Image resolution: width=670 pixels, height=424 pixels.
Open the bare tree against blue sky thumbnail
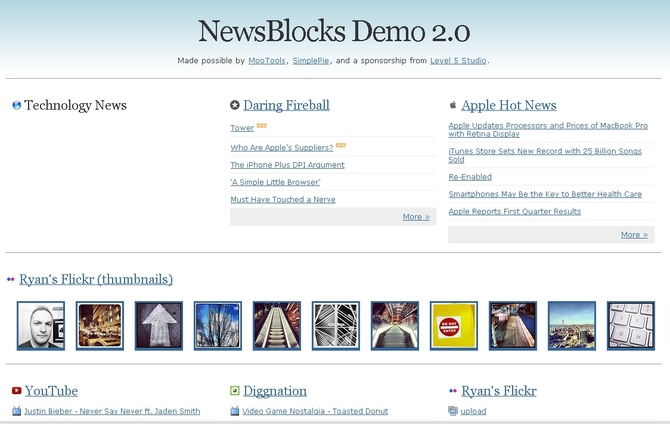click(217, 326)
